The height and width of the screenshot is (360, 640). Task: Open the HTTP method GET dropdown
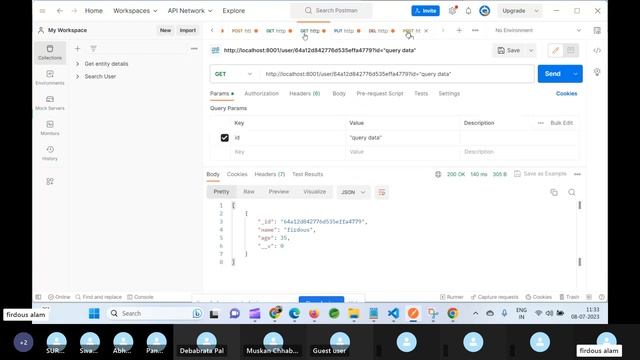pos(234,74)
